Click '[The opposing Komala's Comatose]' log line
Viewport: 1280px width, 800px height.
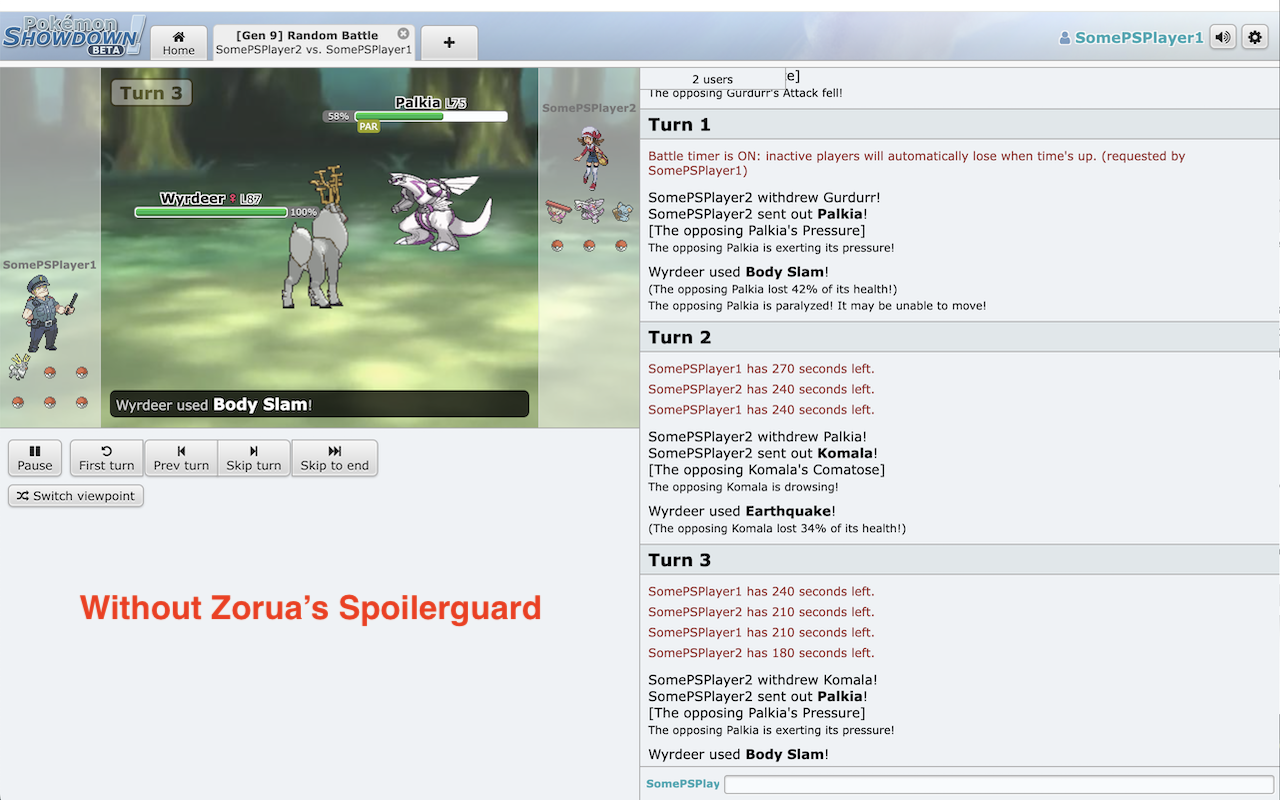pos(766,470)
